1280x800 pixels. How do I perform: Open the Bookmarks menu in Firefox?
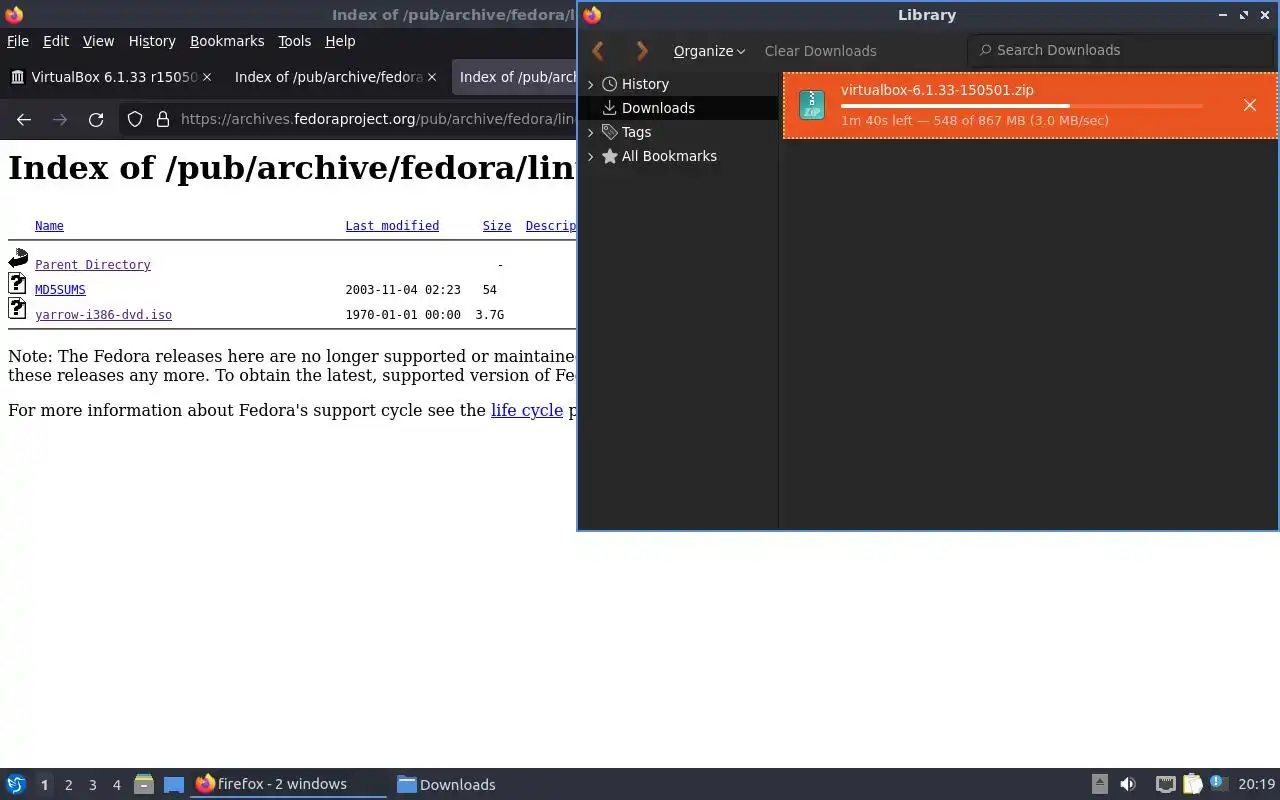click(x=227, y=41)
